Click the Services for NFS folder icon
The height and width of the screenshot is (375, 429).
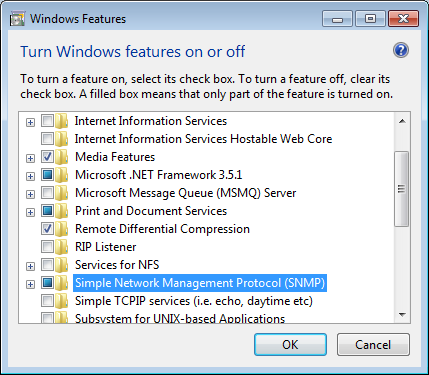62,265
